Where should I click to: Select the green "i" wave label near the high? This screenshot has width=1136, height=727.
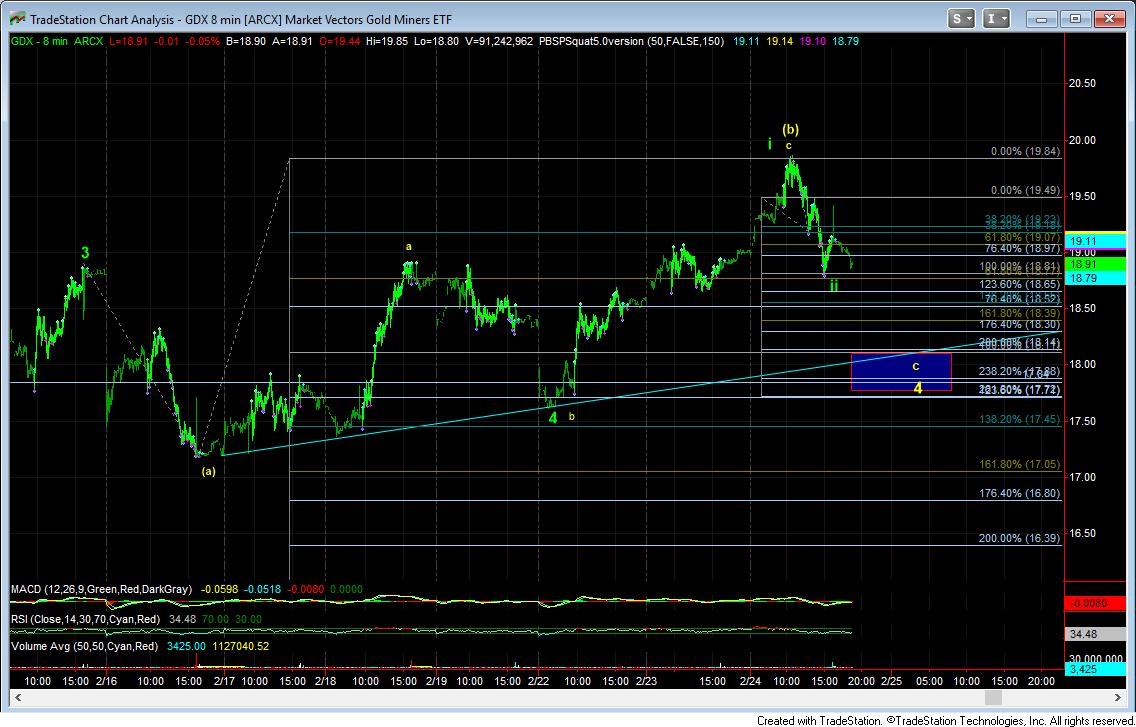769,144
